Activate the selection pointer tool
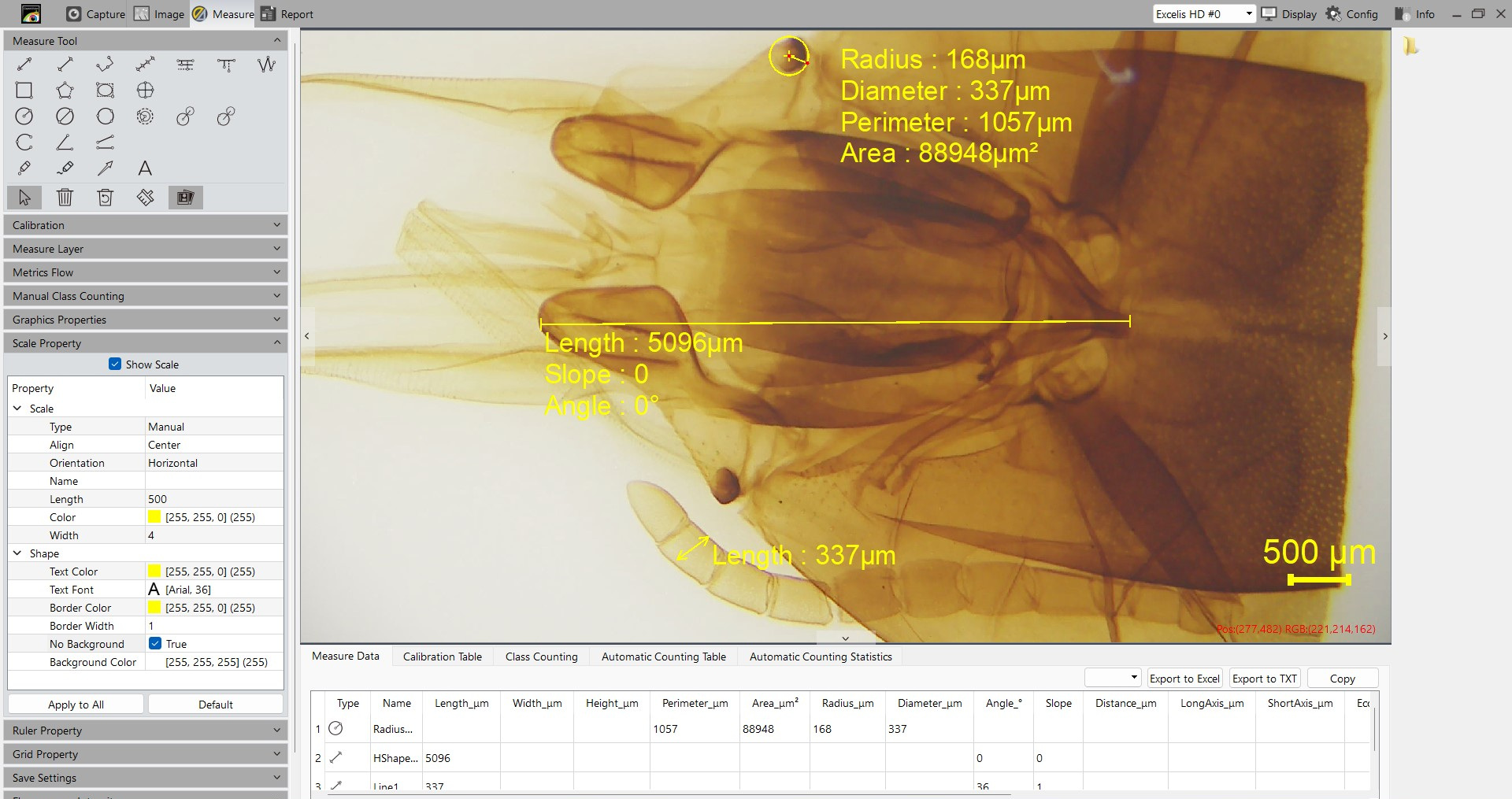Screen dimensions: 1512x799 pyautogui.click(x=24, y=198)
